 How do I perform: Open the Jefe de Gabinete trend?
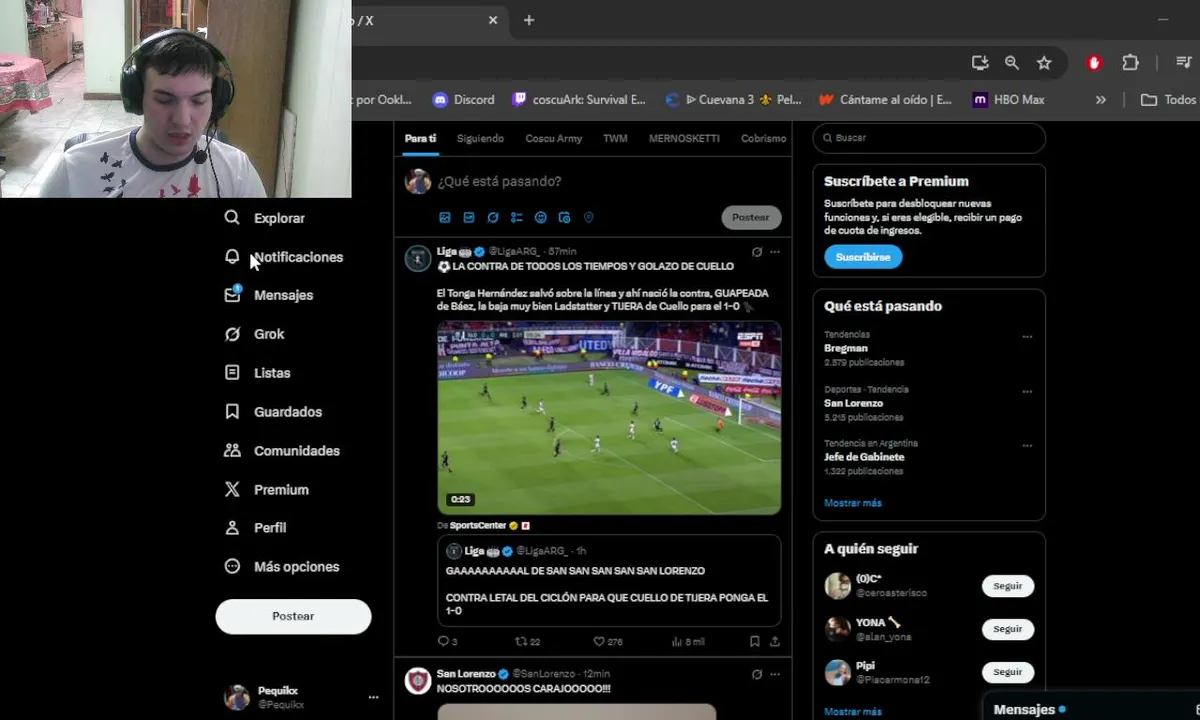point(864,457)
